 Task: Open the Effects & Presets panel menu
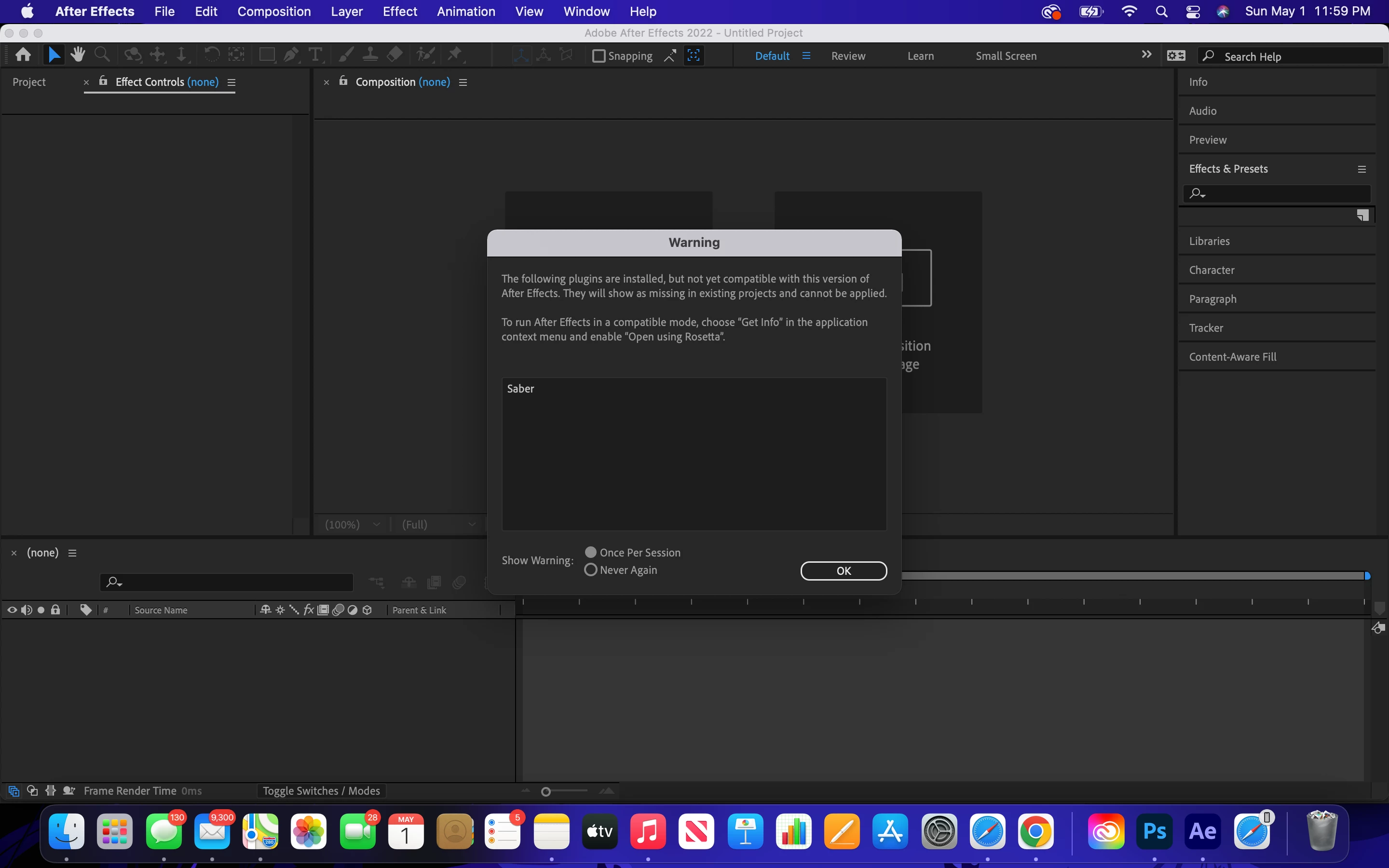coord(1362,169)
